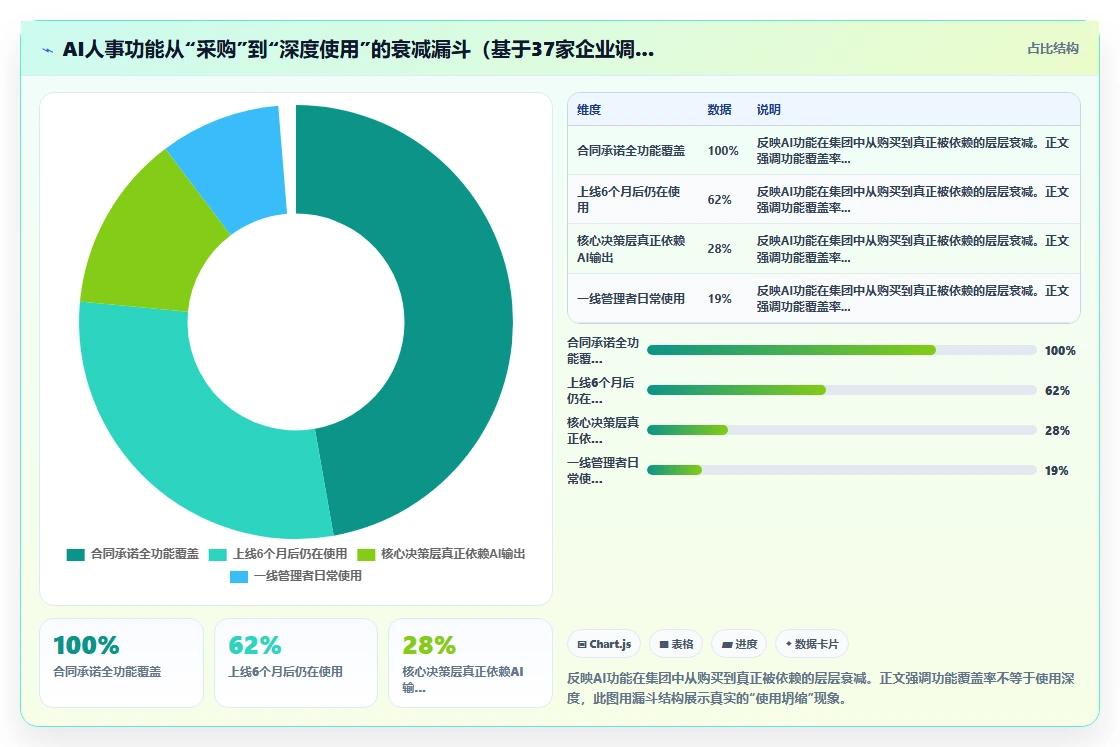Toggle legend item 合同承诺全功能覆盖
This screenshot has height=747, width=1120.
coord(133,554)
